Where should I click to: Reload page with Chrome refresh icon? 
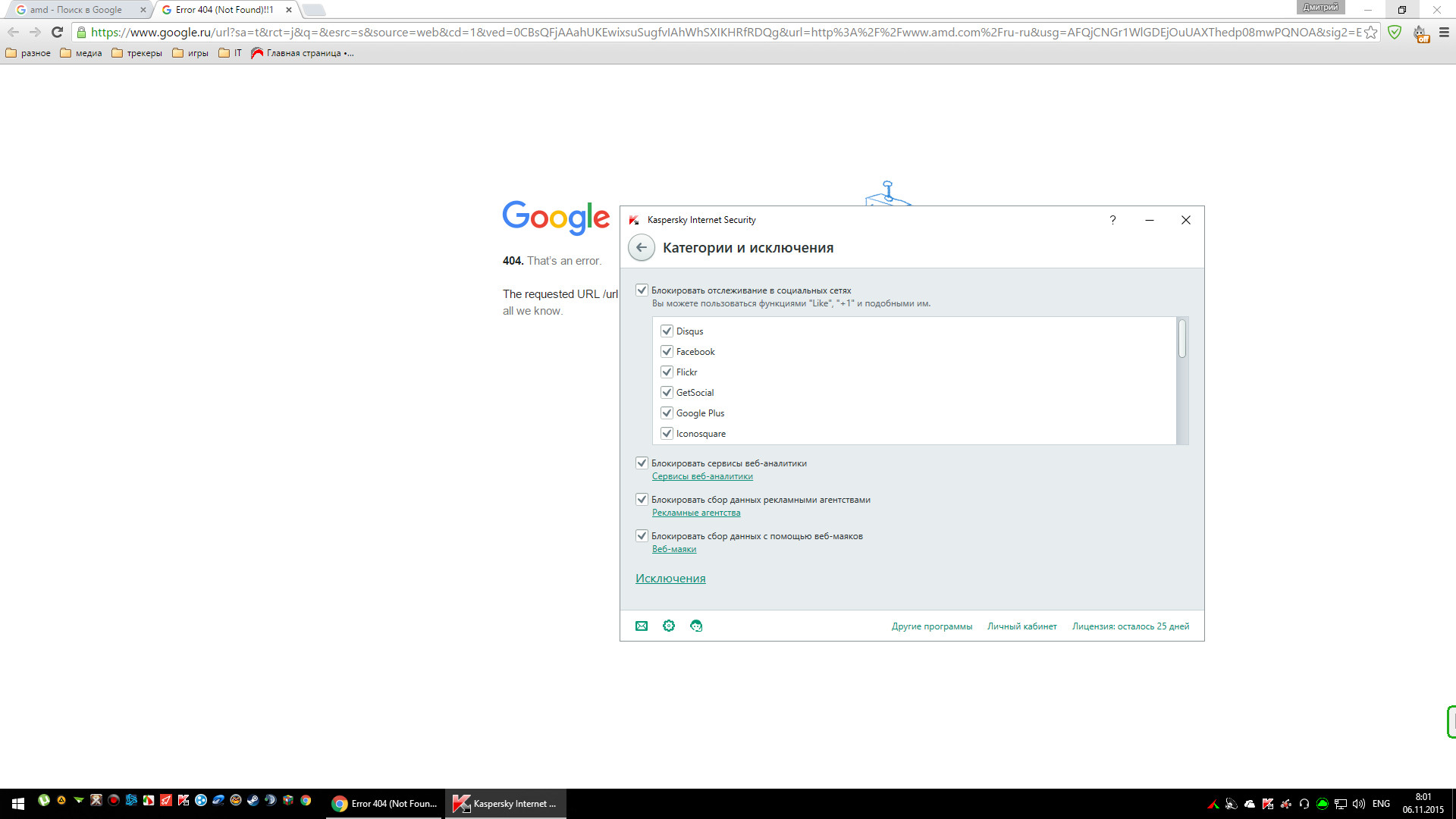pos(57,32)
